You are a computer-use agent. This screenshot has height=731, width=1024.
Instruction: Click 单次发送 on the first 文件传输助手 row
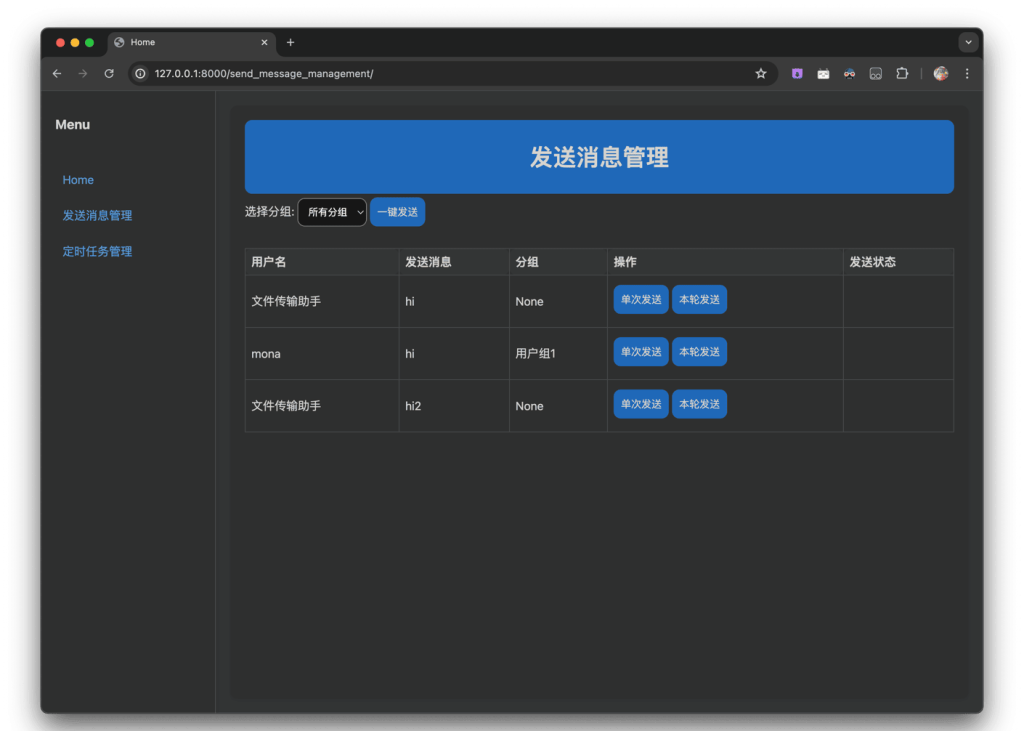tap(640, 299)
